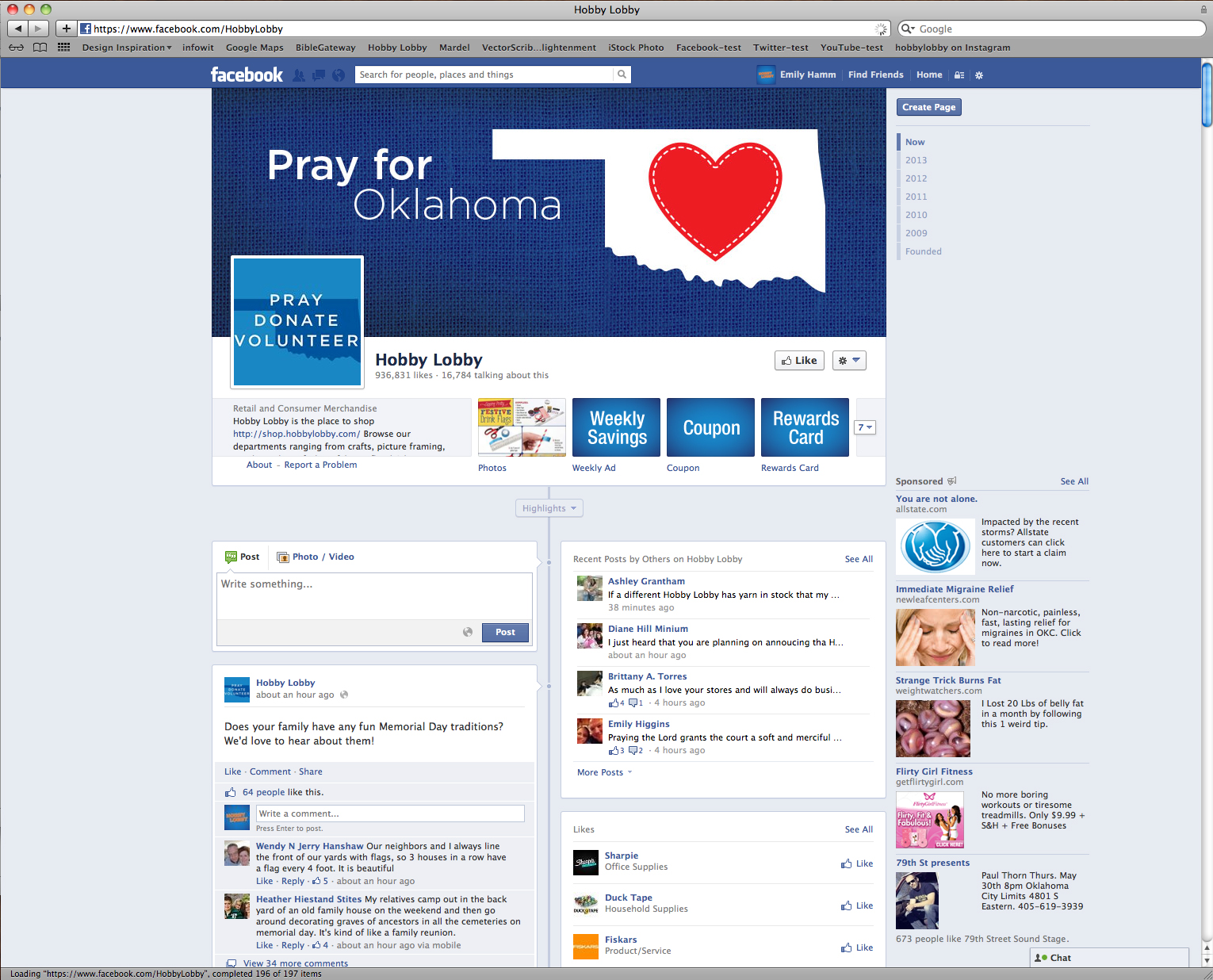Image resolution: width=1213 pixels, height=980 pixels.
Task: Open the Chat bar
Action: pos(1110,958)
